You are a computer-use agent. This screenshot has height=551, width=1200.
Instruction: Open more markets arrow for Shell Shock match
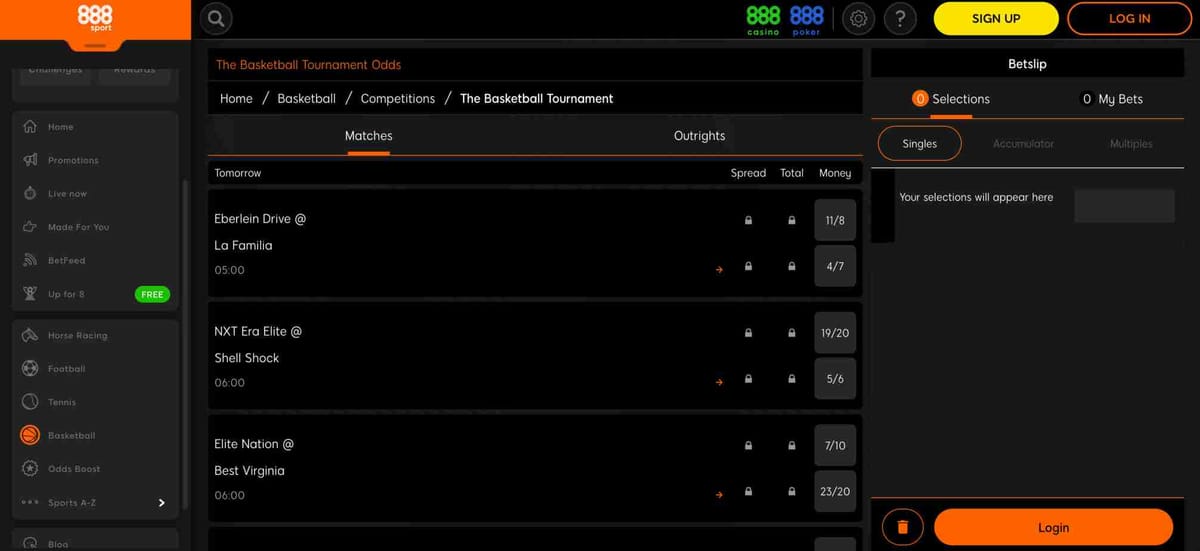tap(719, 382)
